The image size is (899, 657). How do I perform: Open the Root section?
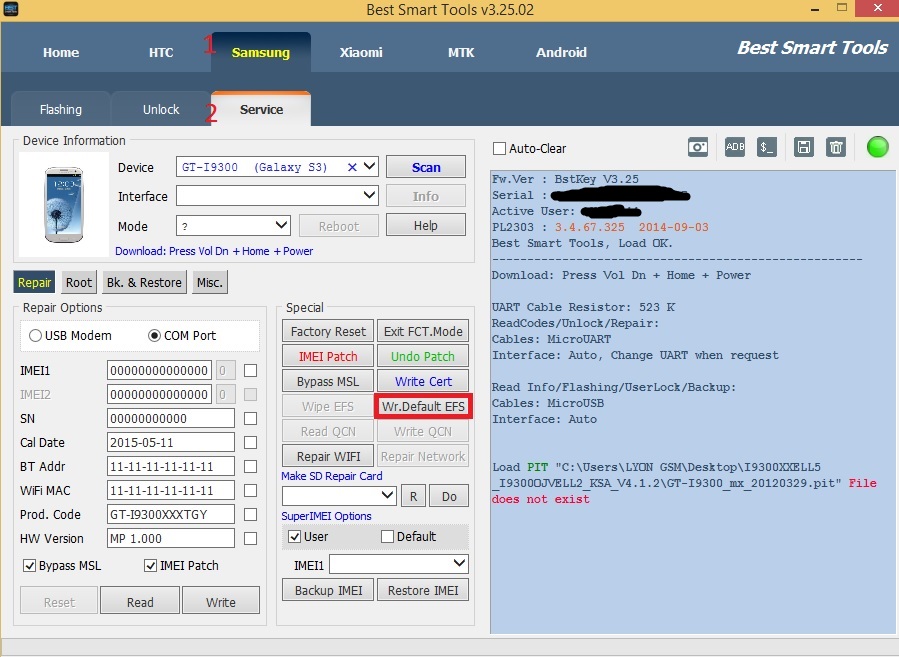click(x=79, y=282)
